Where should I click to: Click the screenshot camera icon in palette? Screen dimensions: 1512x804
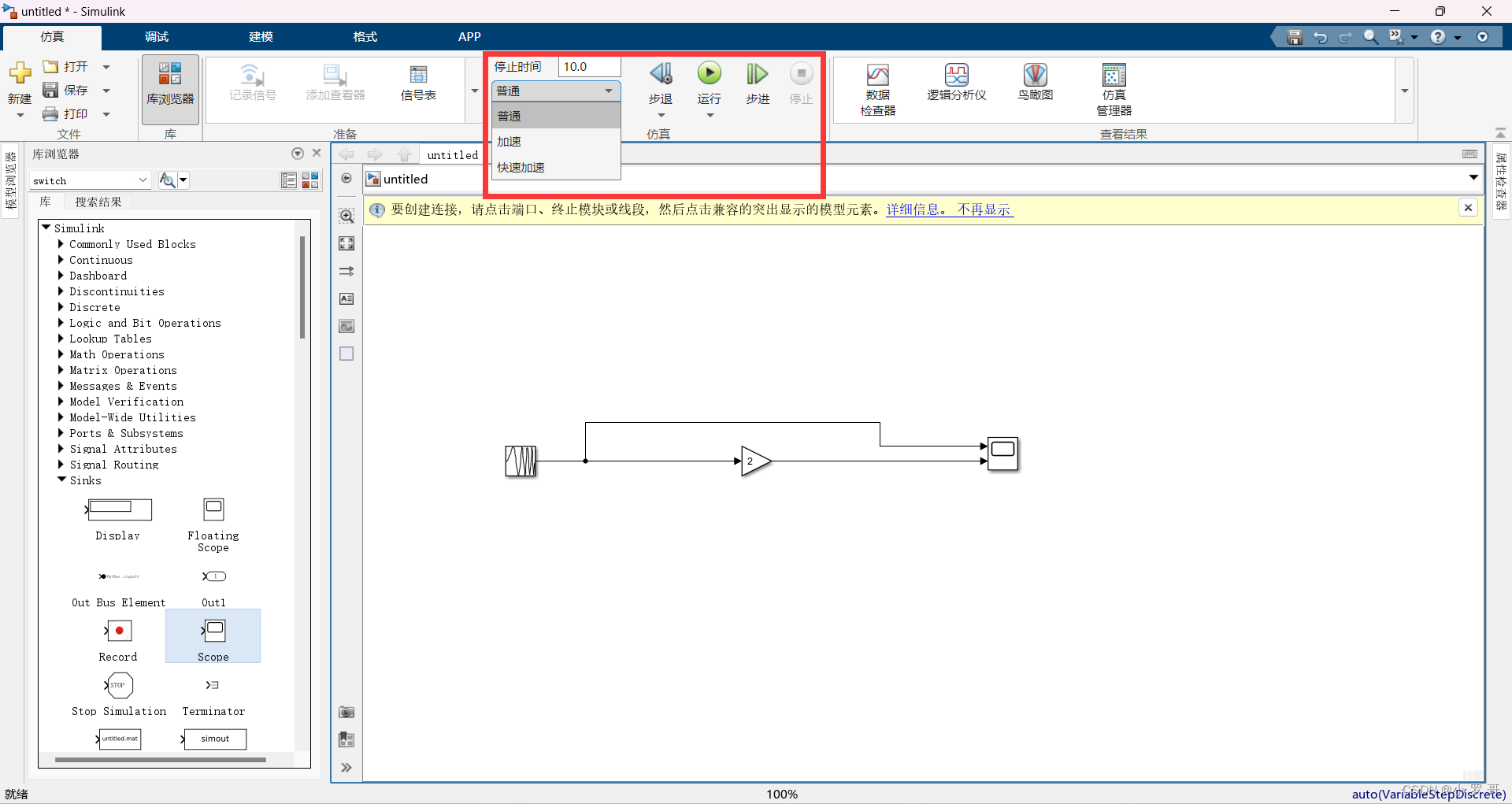pyautogui.click(x=346, y=712)
